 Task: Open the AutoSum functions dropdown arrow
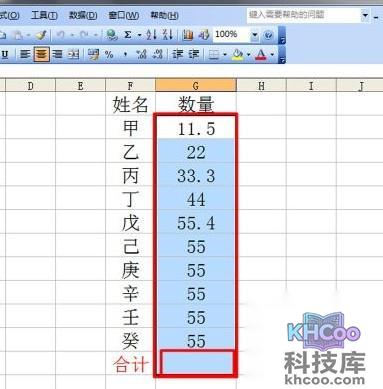point(139,35)
